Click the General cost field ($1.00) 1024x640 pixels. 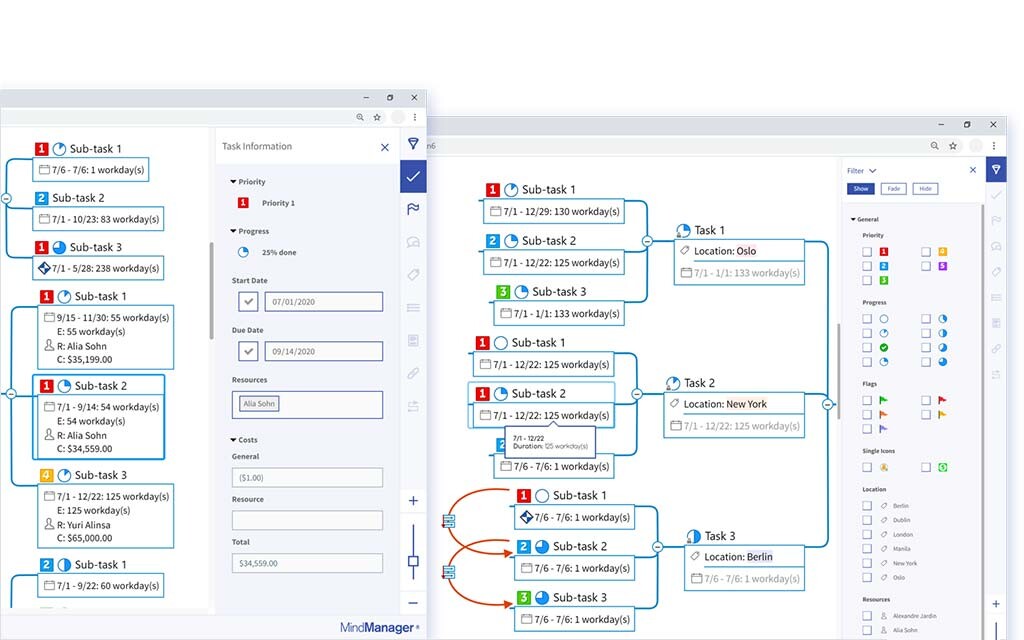click(307, 477)
